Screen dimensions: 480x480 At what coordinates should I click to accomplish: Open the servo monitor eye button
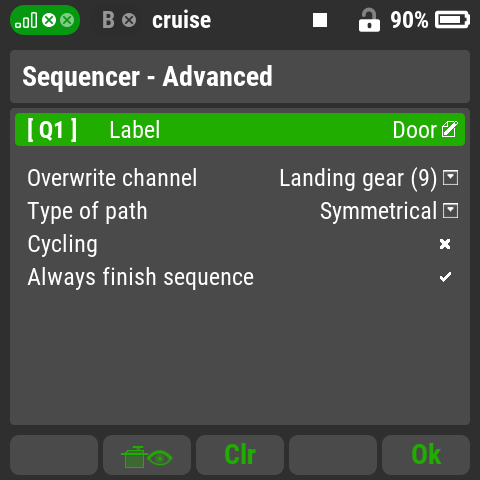[x=147, y=455]
